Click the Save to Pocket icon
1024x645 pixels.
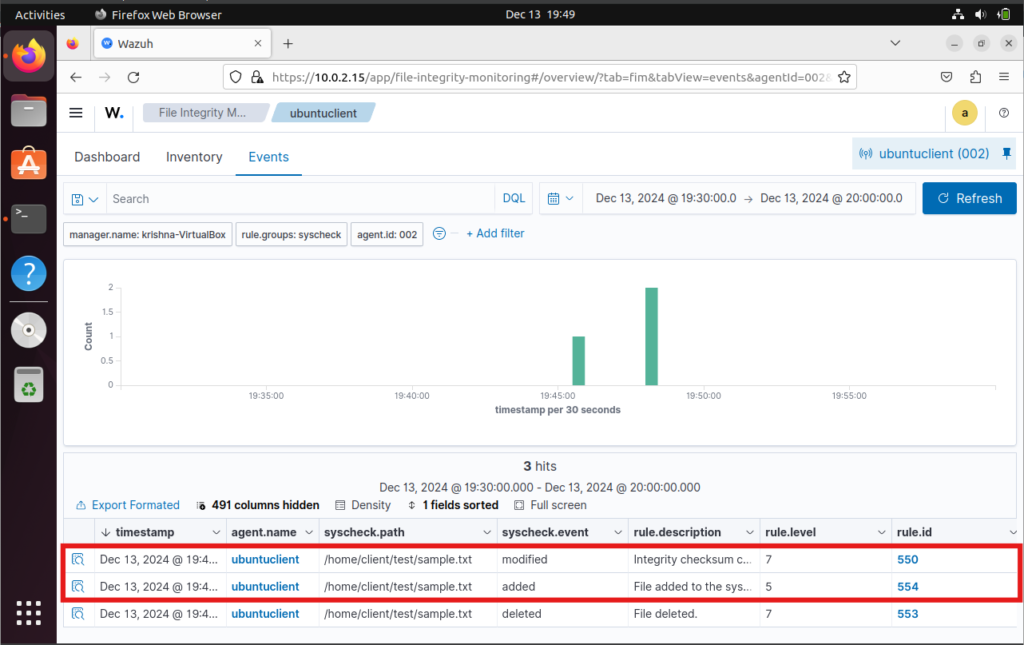(x=946, y=77)
